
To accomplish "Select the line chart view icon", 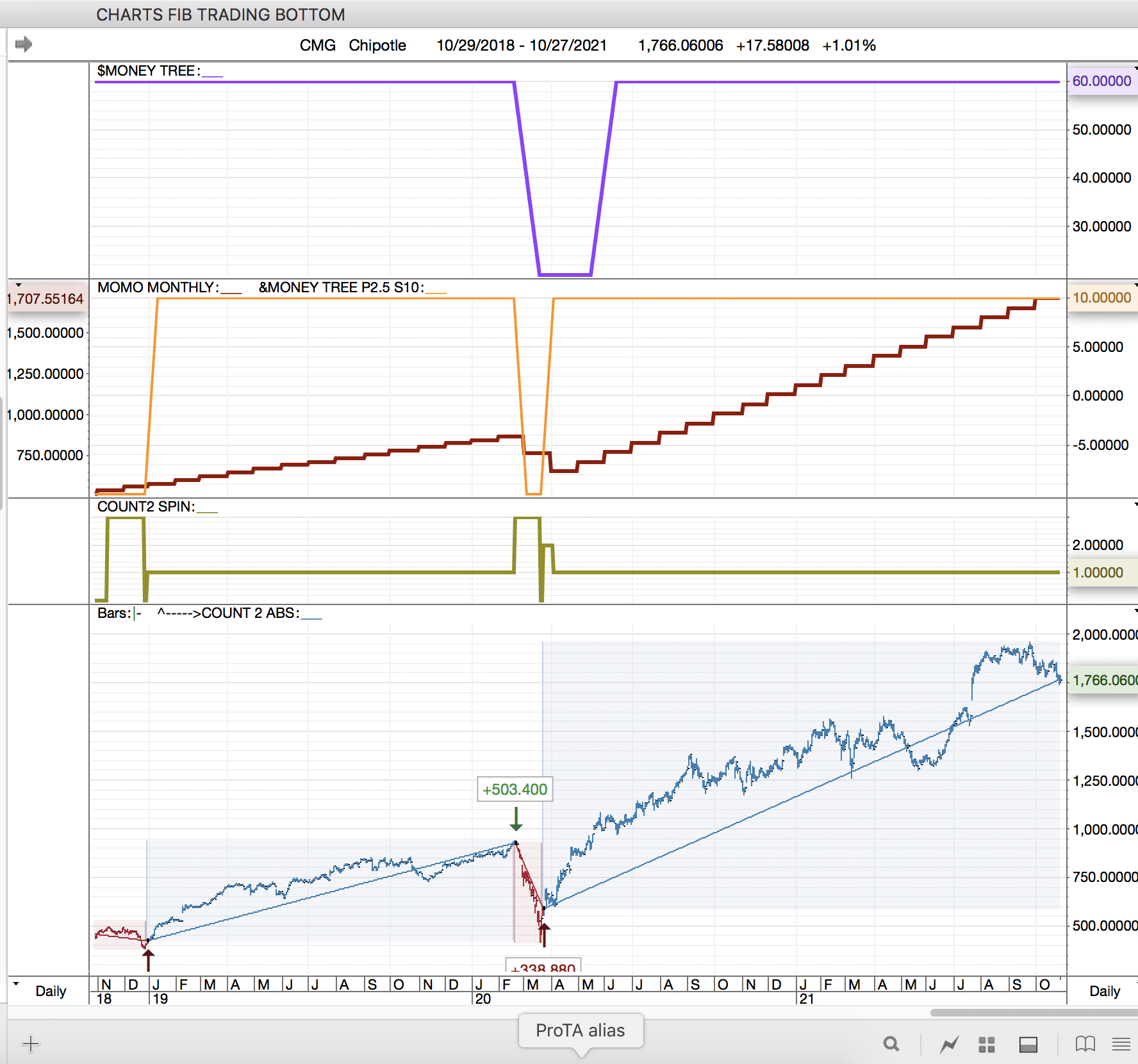I will coord(949,1045).
